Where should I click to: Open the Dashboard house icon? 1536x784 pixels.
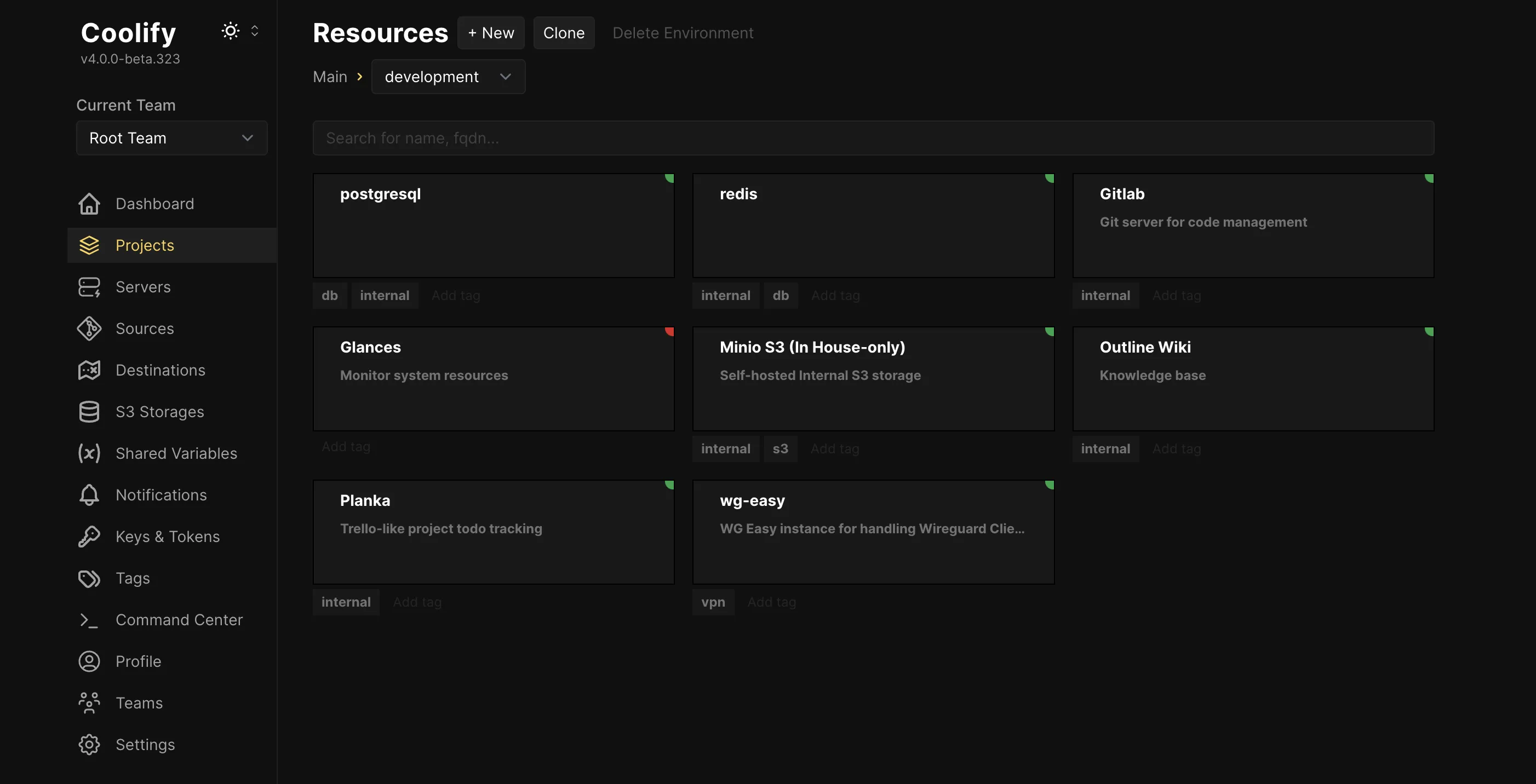click(89, 204)
